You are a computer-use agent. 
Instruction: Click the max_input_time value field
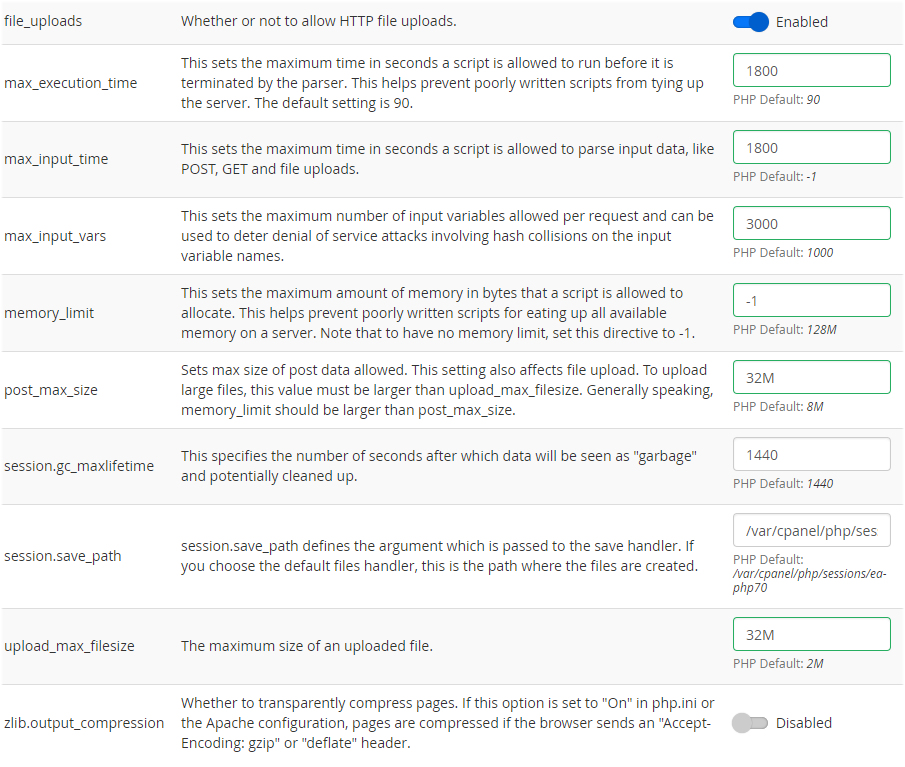(x=811, y=147)
